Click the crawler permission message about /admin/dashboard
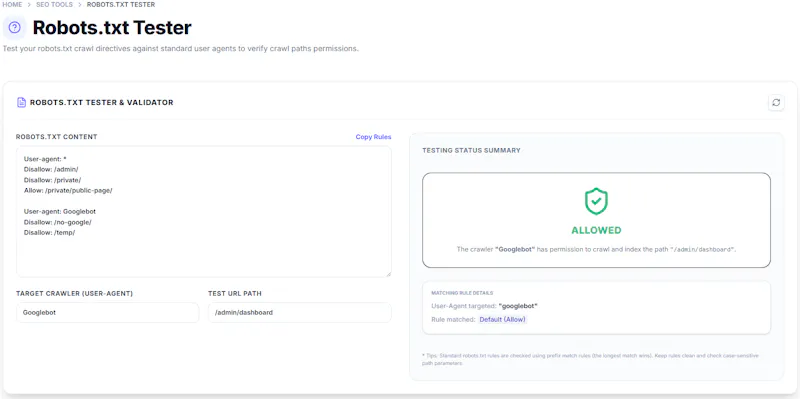Viewport: 800px width, 399px height. click(596, 250)
